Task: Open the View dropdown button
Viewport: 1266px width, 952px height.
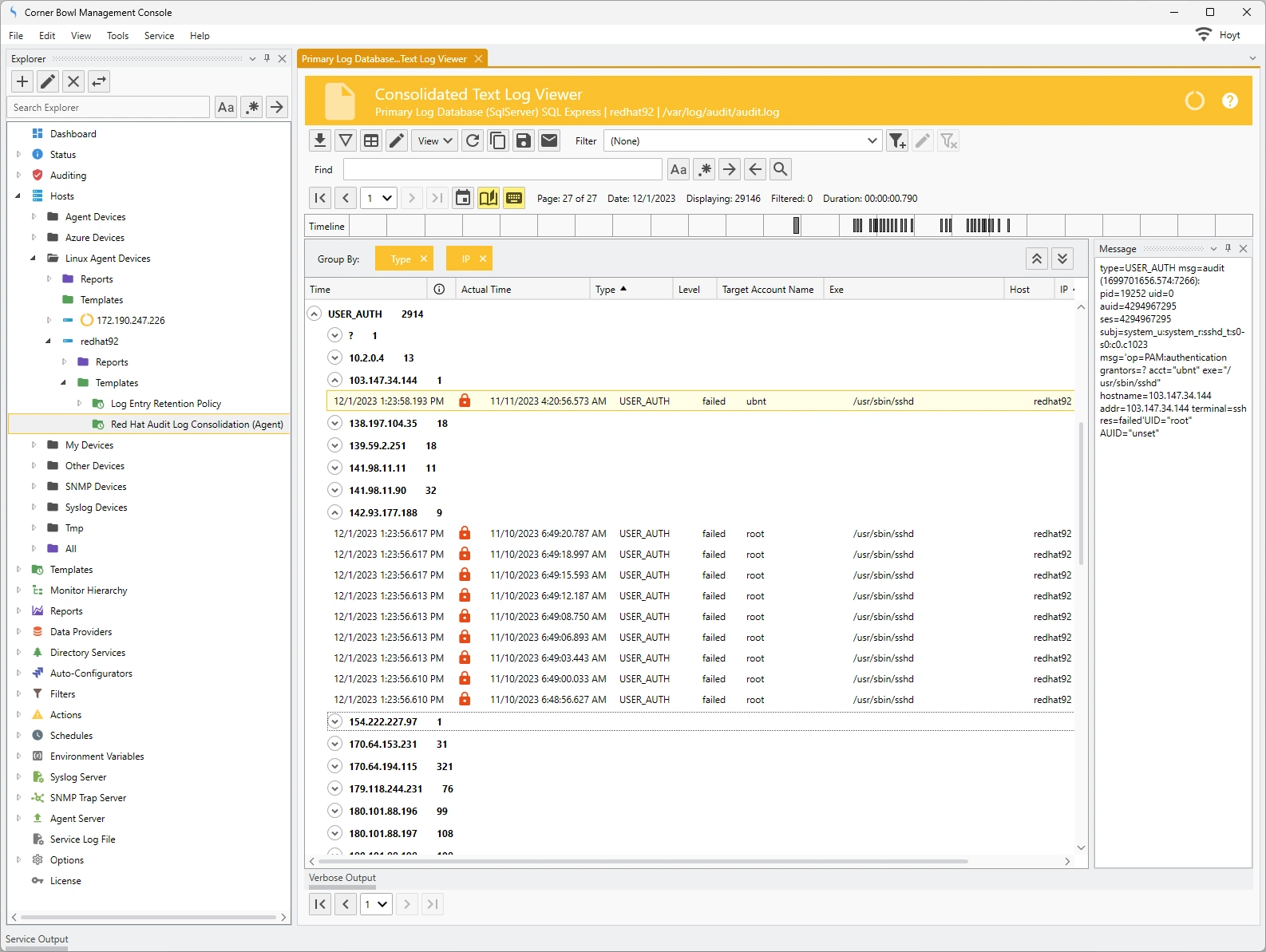Action: tap(435, 141)
